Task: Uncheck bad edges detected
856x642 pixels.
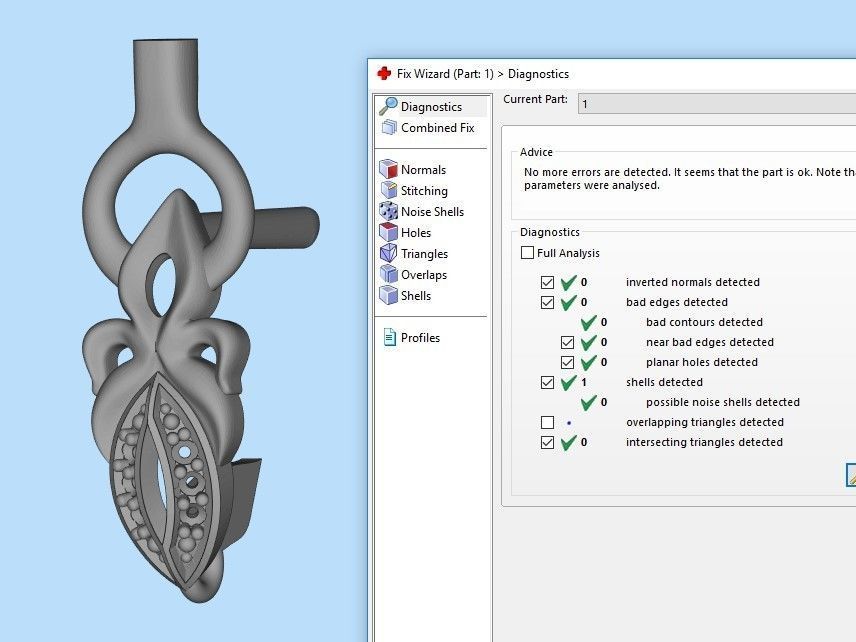Action: click(548, 302)
